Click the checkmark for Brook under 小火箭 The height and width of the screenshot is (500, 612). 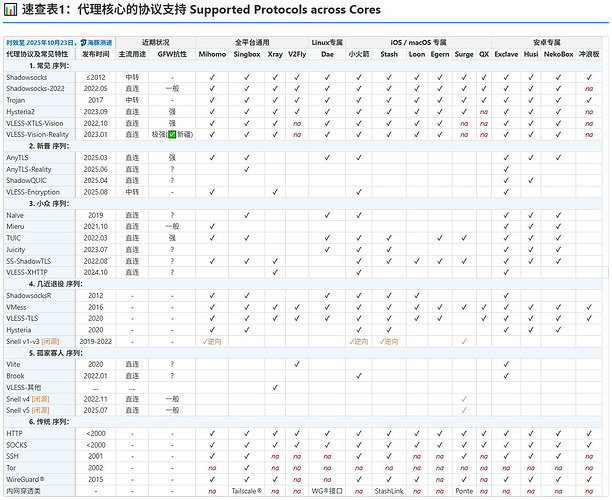(x=359, y=376)
